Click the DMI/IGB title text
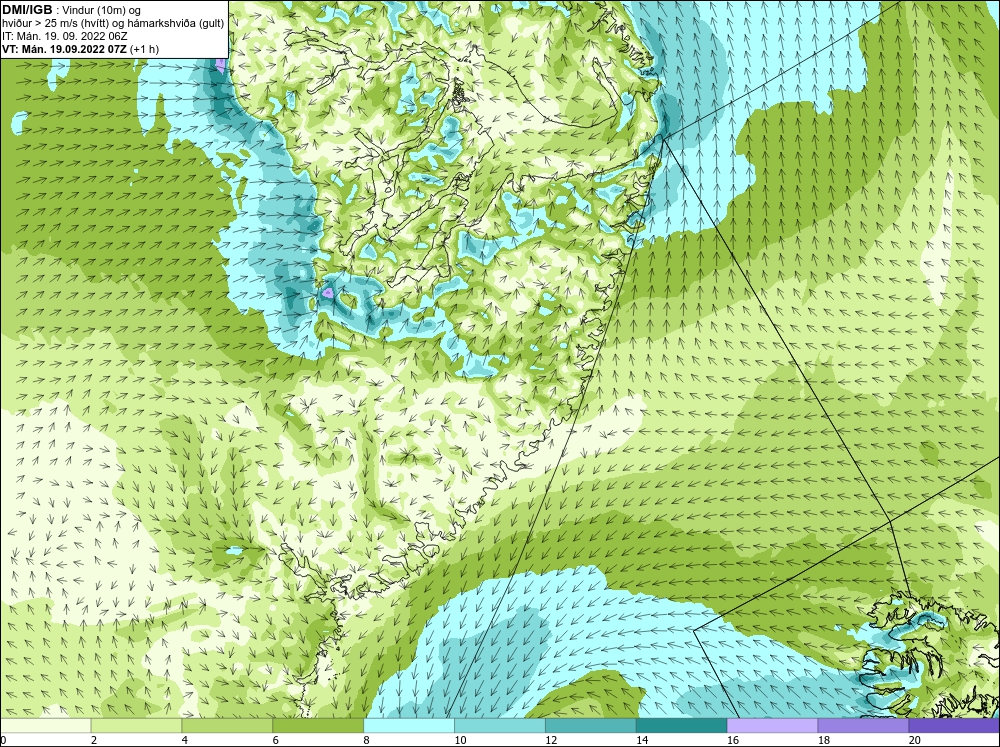The image size is (1000, 747). pos(27,10)
